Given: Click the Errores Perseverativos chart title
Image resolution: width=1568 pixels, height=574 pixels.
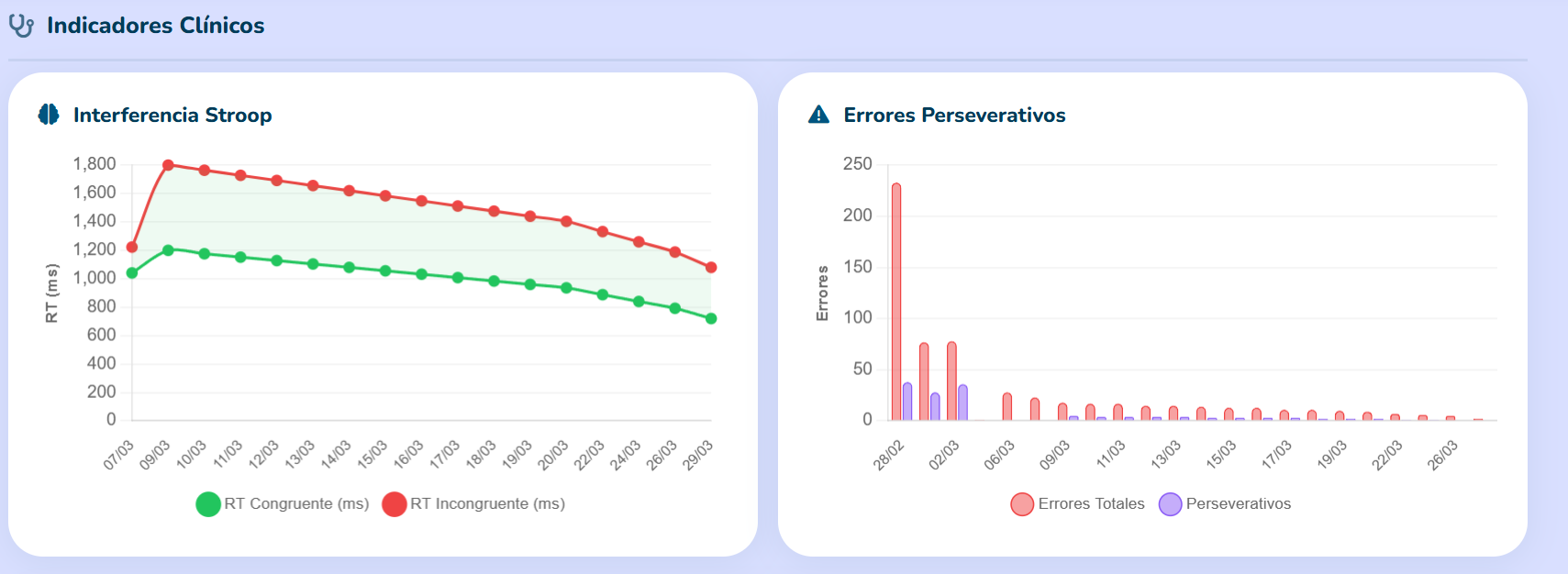Looking at the screenshot, I should [x=954, y=115].
